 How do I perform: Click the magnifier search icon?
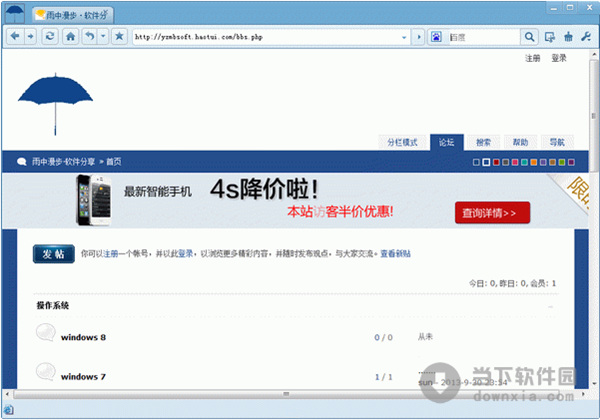(529, 37)
